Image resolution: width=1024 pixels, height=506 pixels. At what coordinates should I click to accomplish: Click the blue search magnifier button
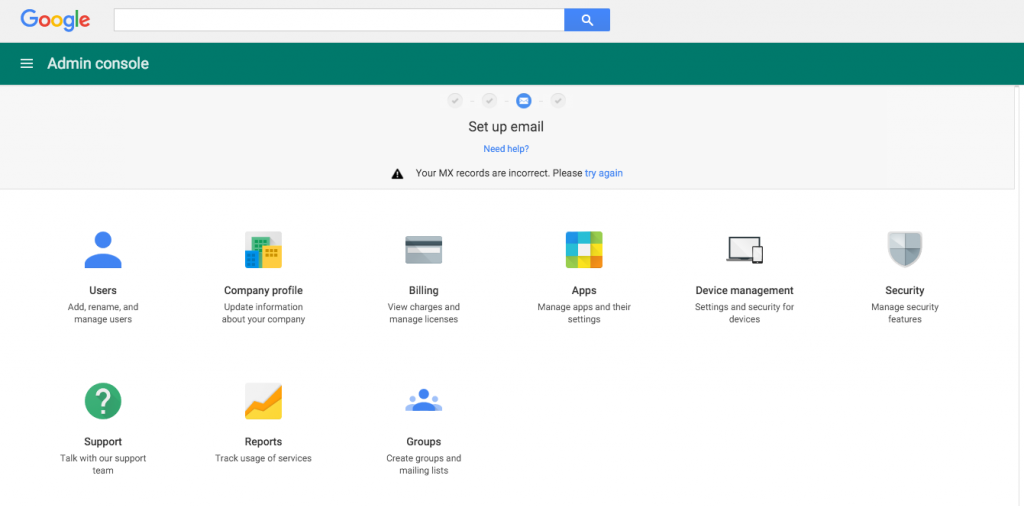point(587,20)
